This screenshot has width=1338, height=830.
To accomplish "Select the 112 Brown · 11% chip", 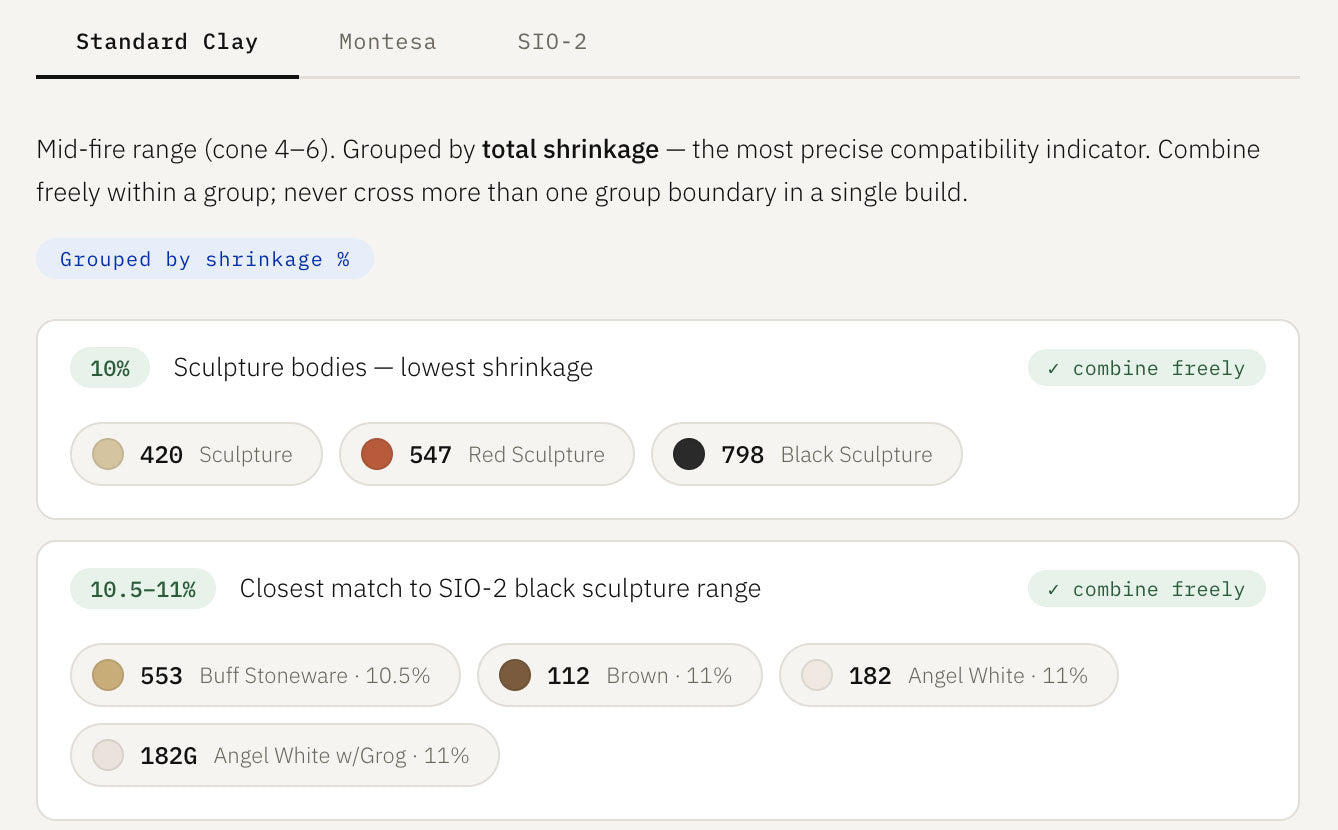I will [x=620, y=675].
